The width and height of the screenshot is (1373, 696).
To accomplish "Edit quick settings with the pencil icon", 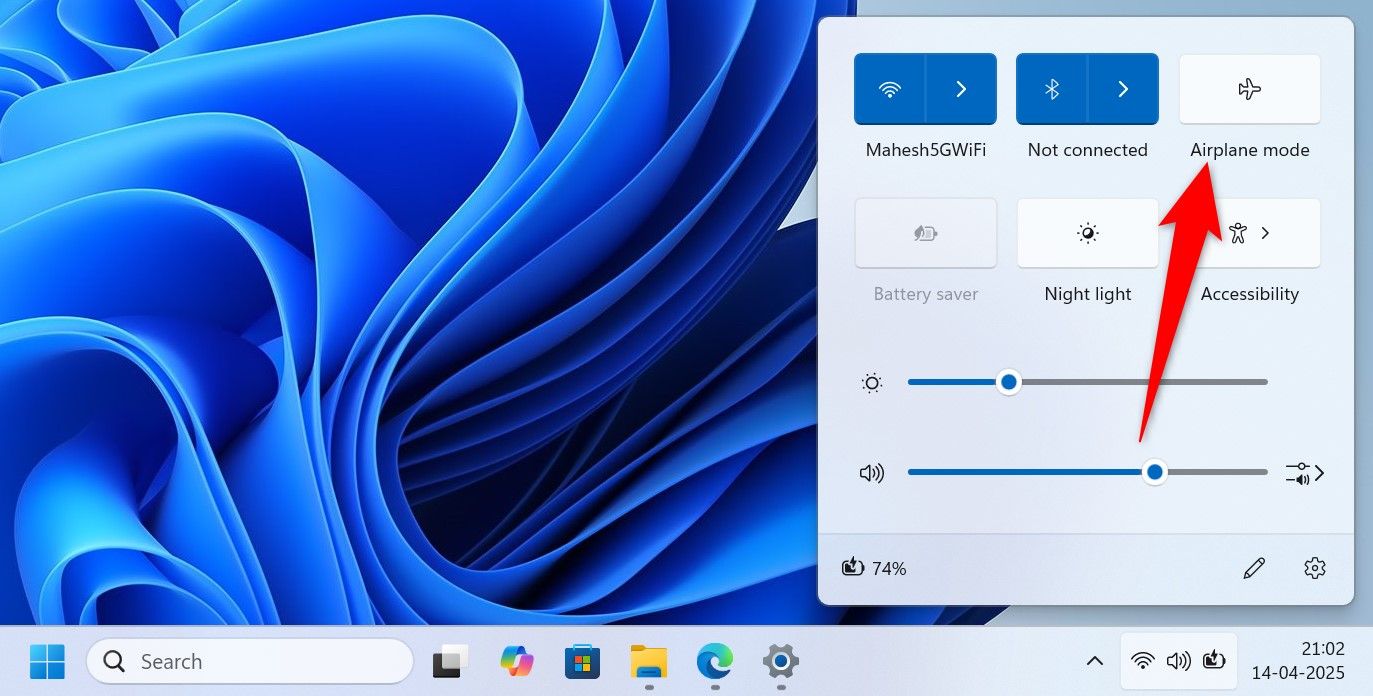I will click(1253, 568).
